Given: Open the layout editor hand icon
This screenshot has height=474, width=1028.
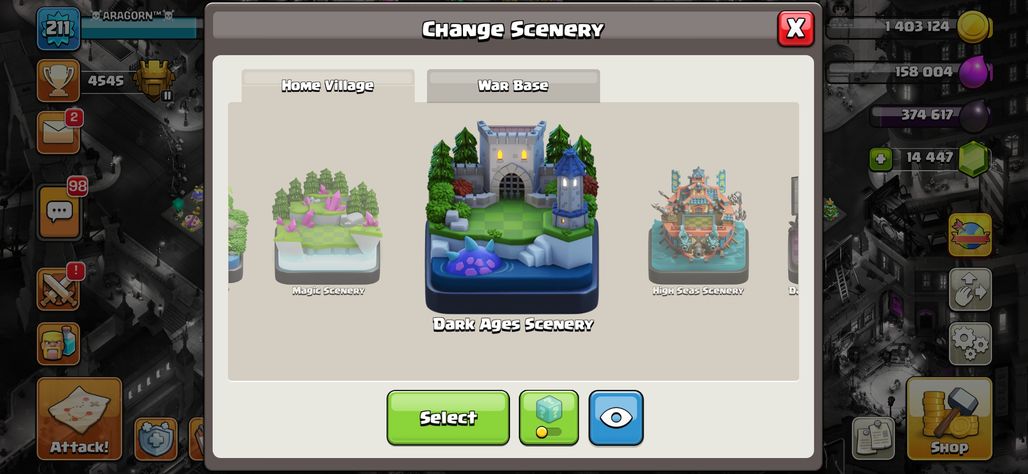Looking at the screenshot, I should [x=970, y=289].
